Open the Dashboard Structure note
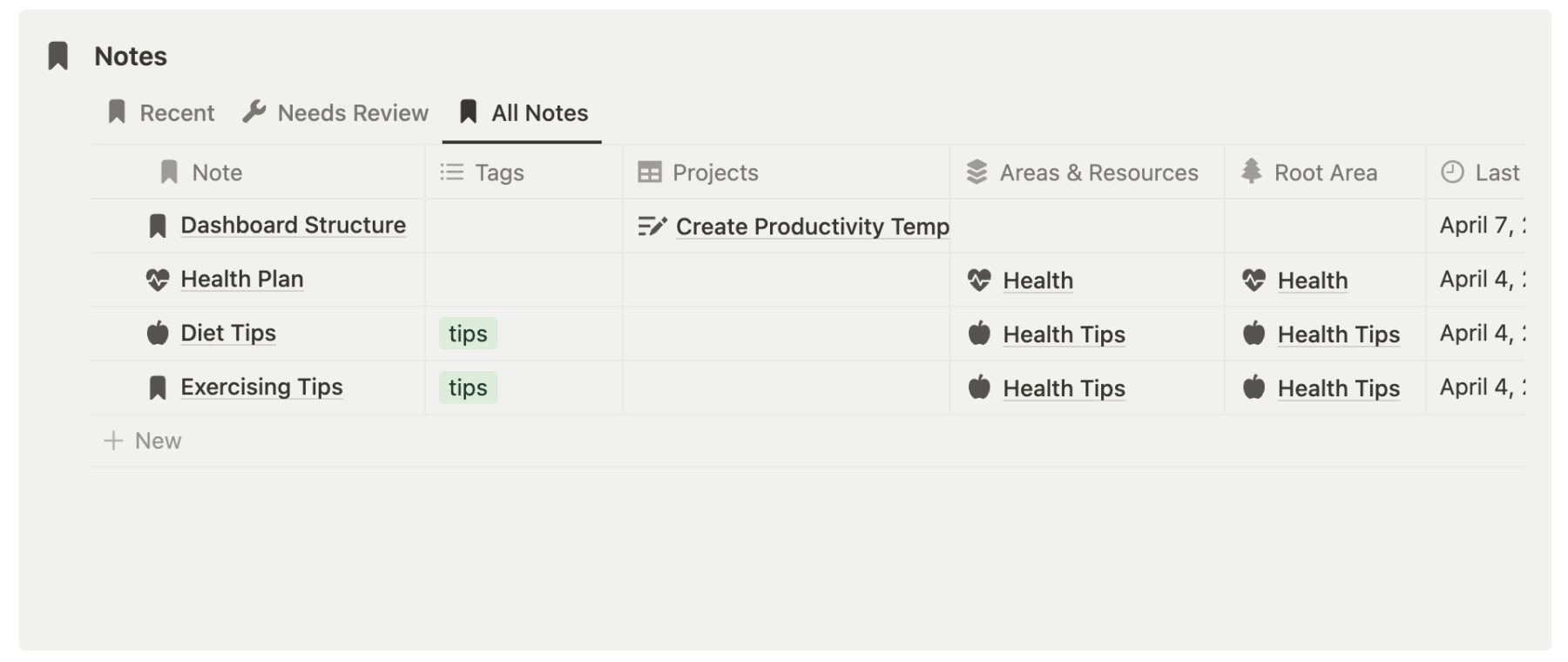 (293, 226)
